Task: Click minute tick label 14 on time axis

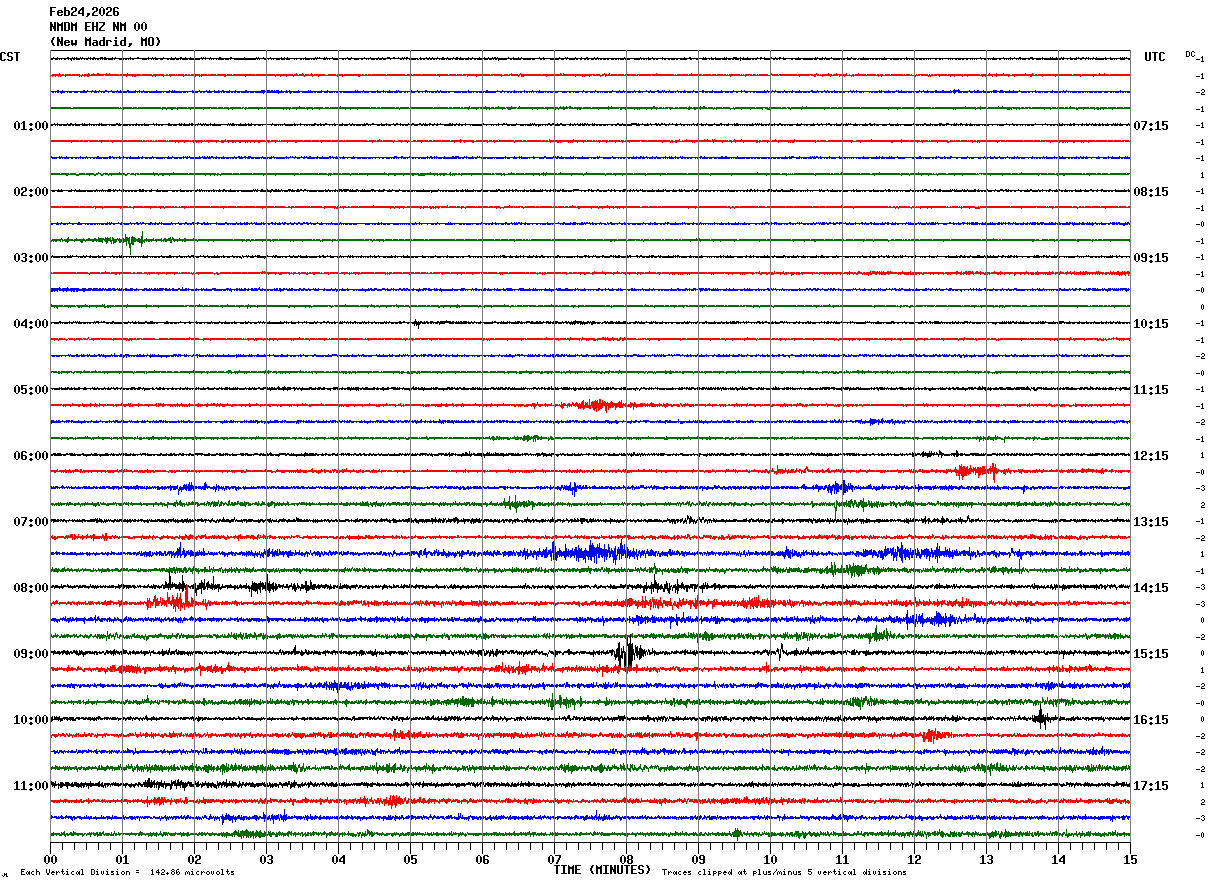Action: click(1058, 859)
